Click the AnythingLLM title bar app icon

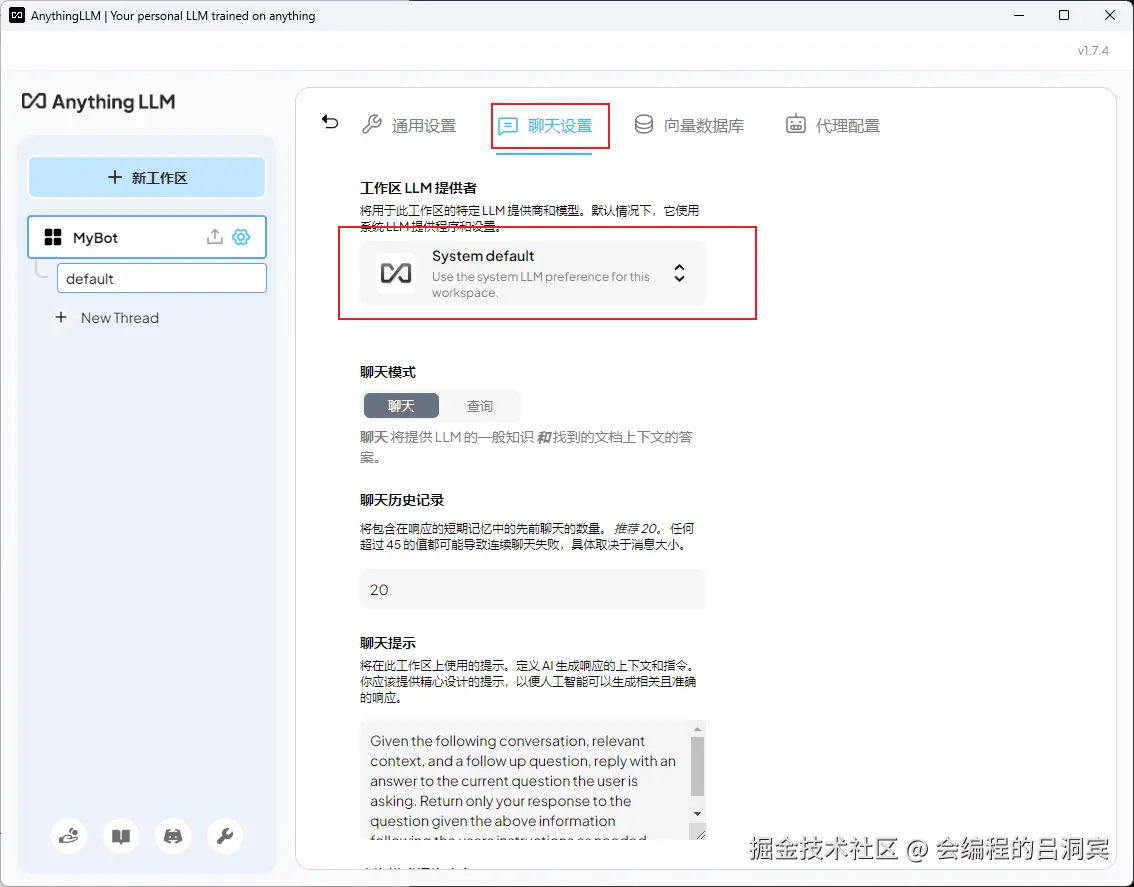pos(17,15)
